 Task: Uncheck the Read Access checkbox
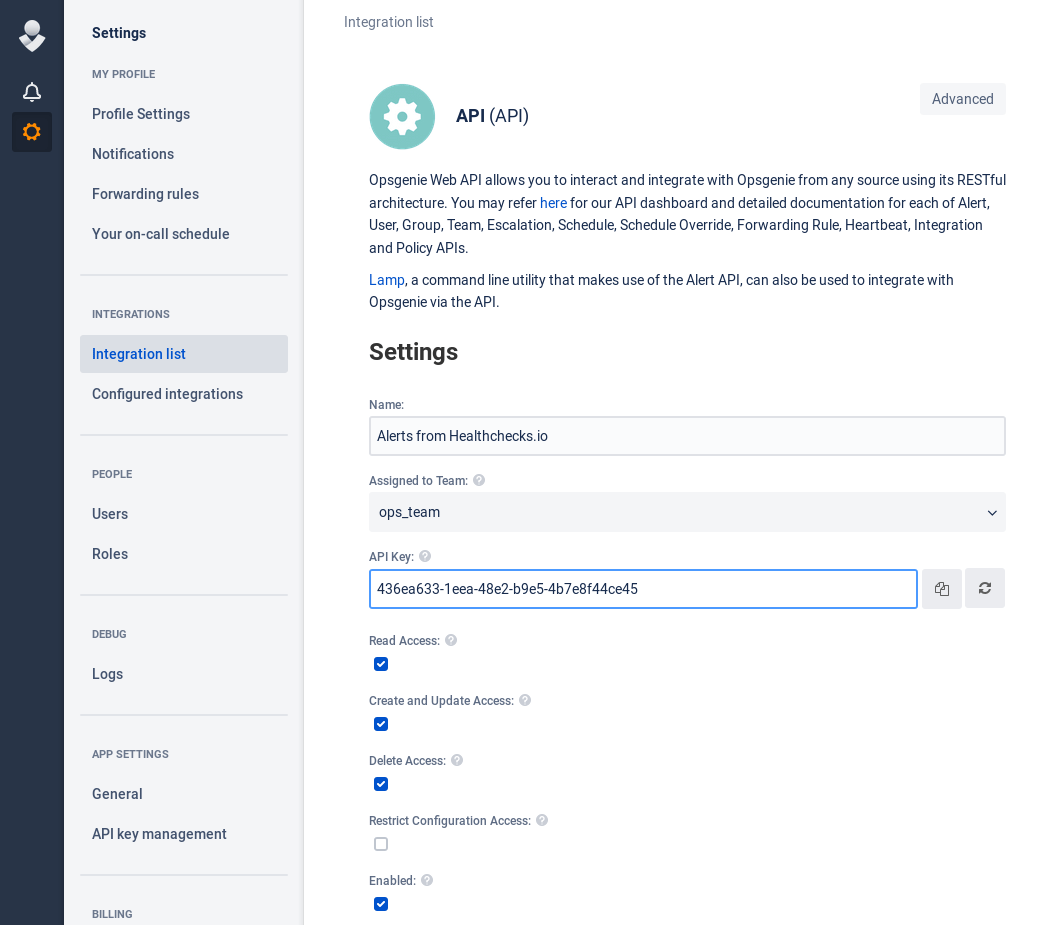pyautogui.click(x=381, y=664)
